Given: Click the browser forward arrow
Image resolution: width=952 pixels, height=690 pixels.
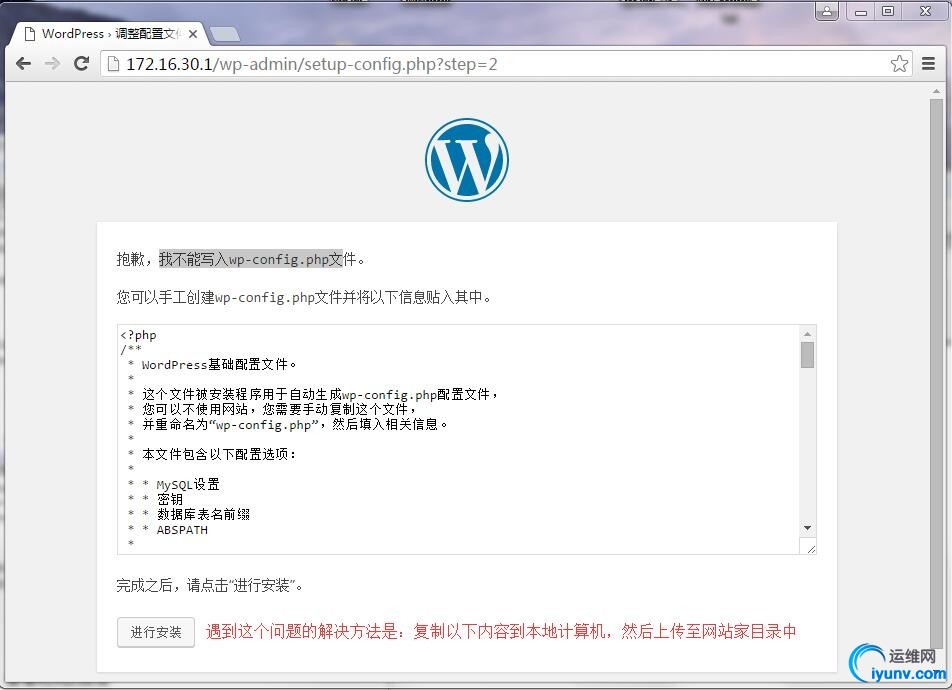Looking at the screenshot, I should pyautogui.click(x=53, y=64).
